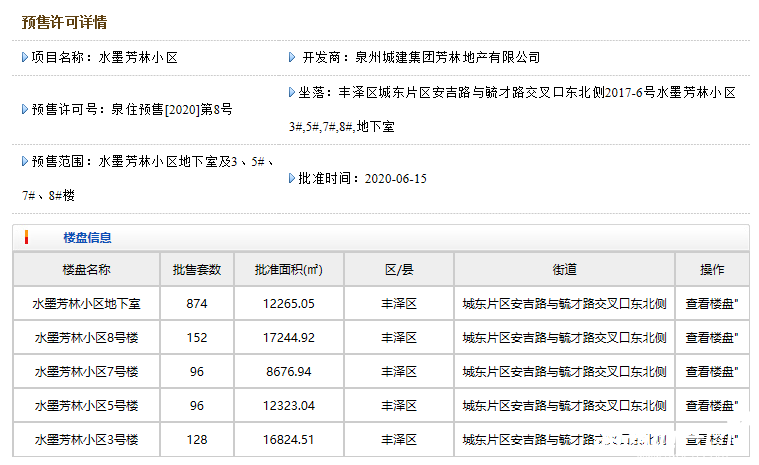
Task: Click the 152 units cell
Action: coord(197,338)
